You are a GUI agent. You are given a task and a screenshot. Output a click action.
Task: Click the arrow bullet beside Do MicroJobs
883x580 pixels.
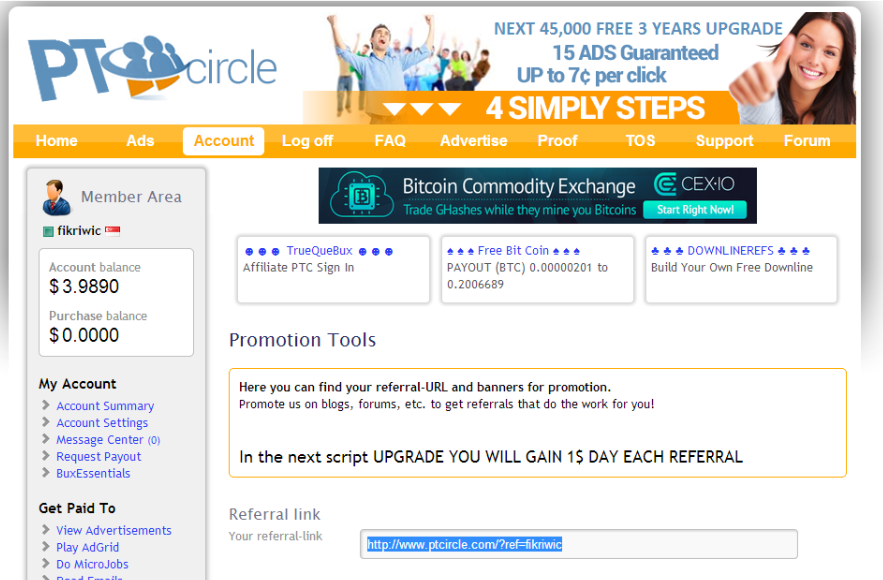pyautogui.click(x=46, y=563)
